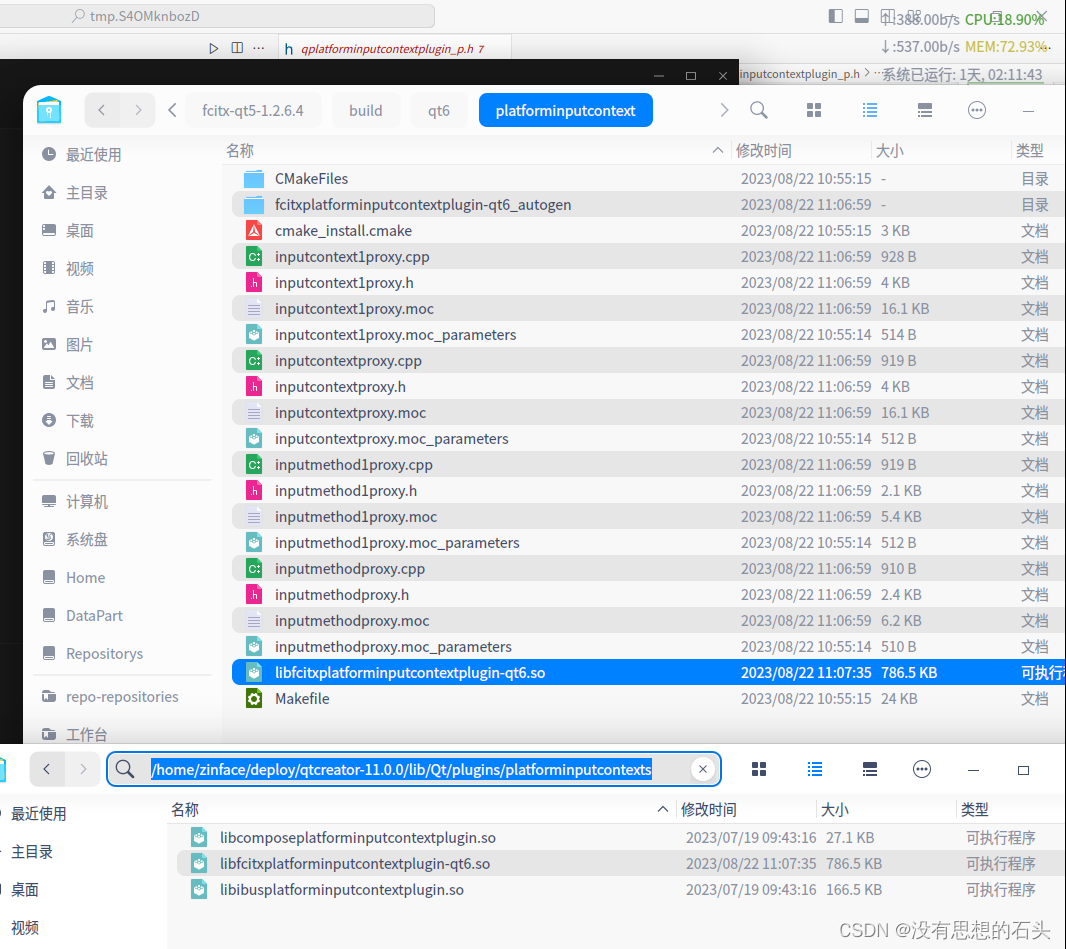Sort upper file list by 大小 column
This screenshot has width=1066, height=949.
(940, 151)
